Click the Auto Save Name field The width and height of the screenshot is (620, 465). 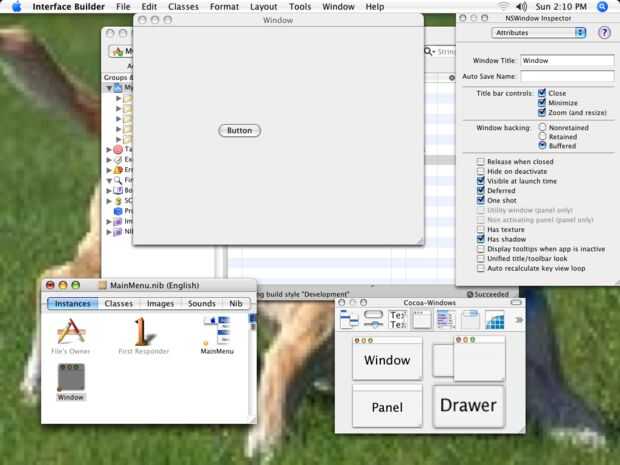tap(567, 76)
